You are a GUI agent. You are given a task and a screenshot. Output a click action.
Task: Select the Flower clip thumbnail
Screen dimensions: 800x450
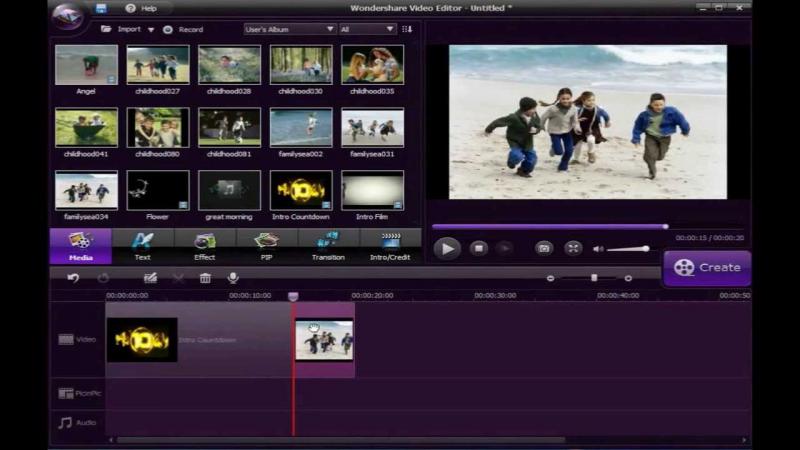(x=158, y=190)
